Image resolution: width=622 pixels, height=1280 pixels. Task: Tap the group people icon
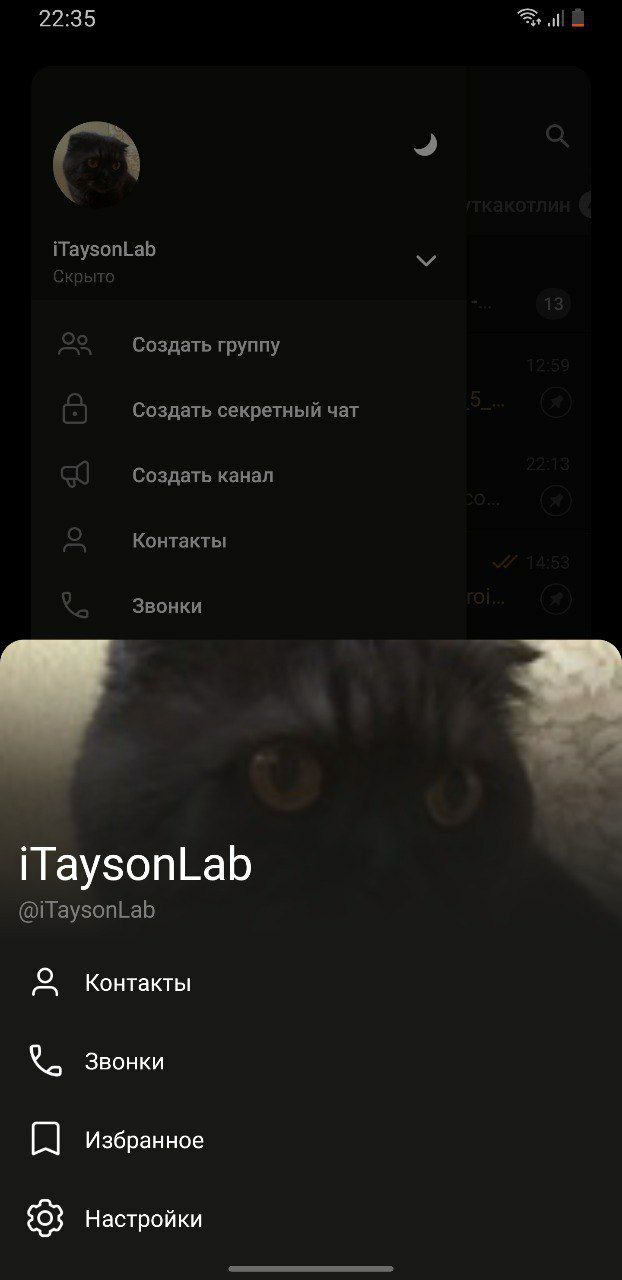click(75, 345)
